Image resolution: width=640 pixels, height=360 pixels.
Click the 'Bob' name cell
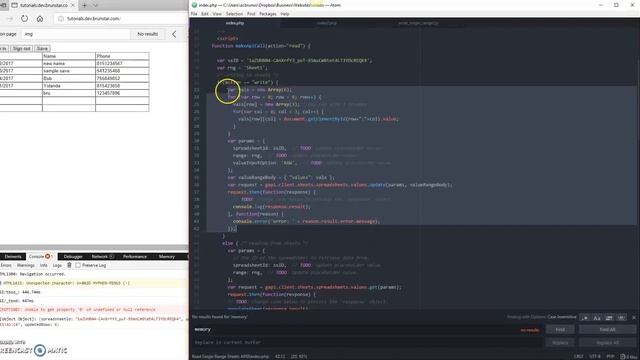pos(69,78)
